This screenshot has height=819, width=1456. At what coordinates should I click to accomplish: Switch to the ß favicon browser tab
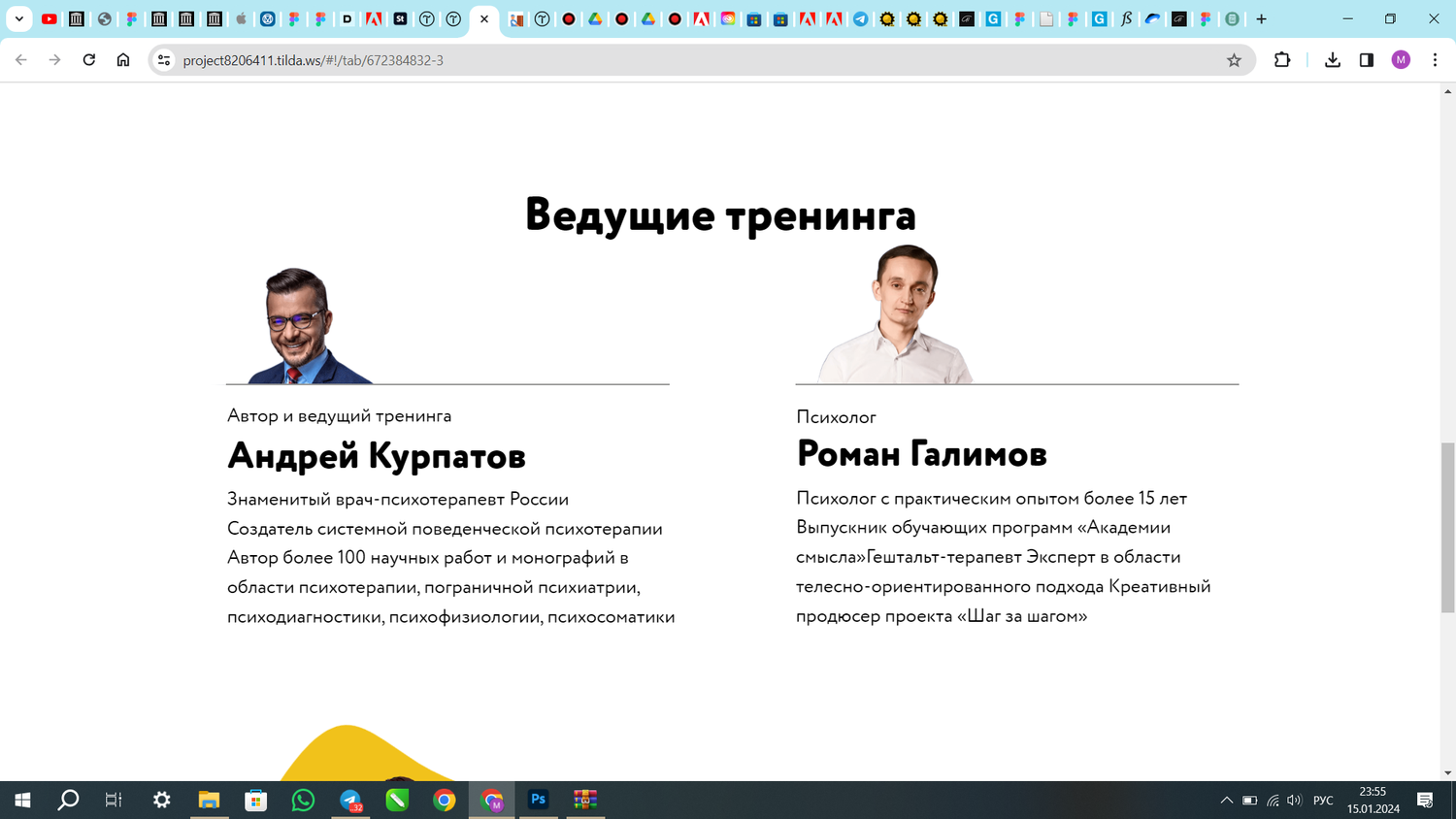(1126, 18)
